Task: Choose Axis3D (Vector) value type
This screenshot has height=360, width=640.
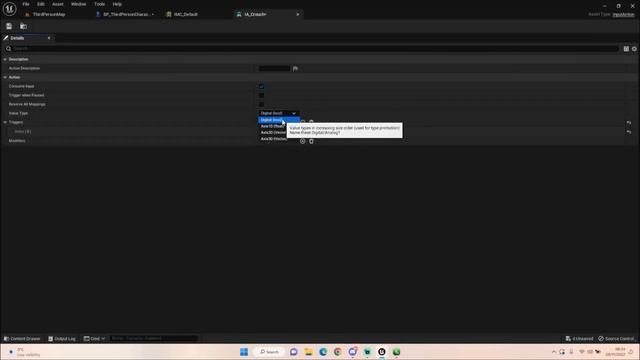Action: tap(273, 139)
